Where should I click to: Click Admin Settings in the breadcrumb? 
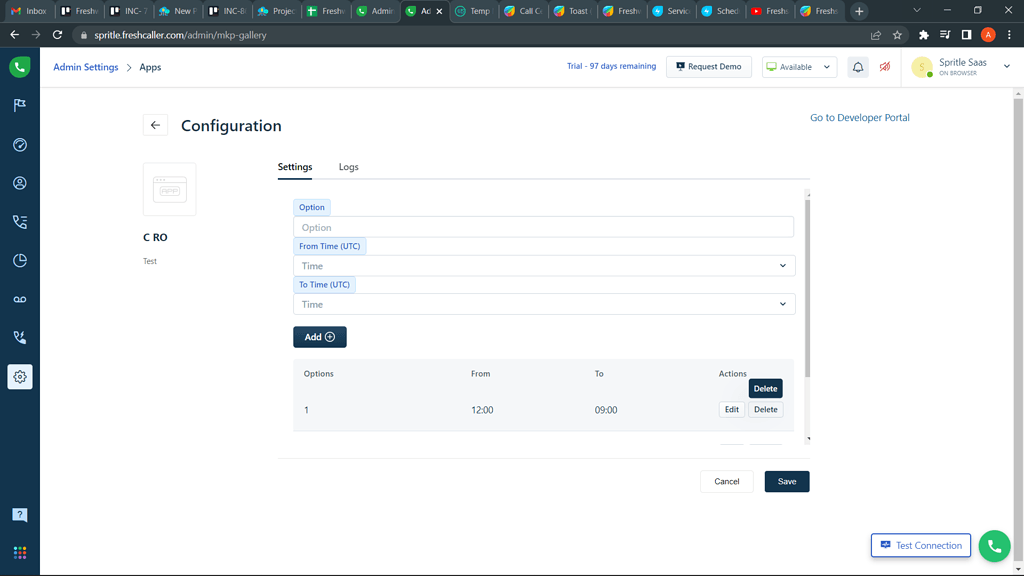[x=85, y=67]
